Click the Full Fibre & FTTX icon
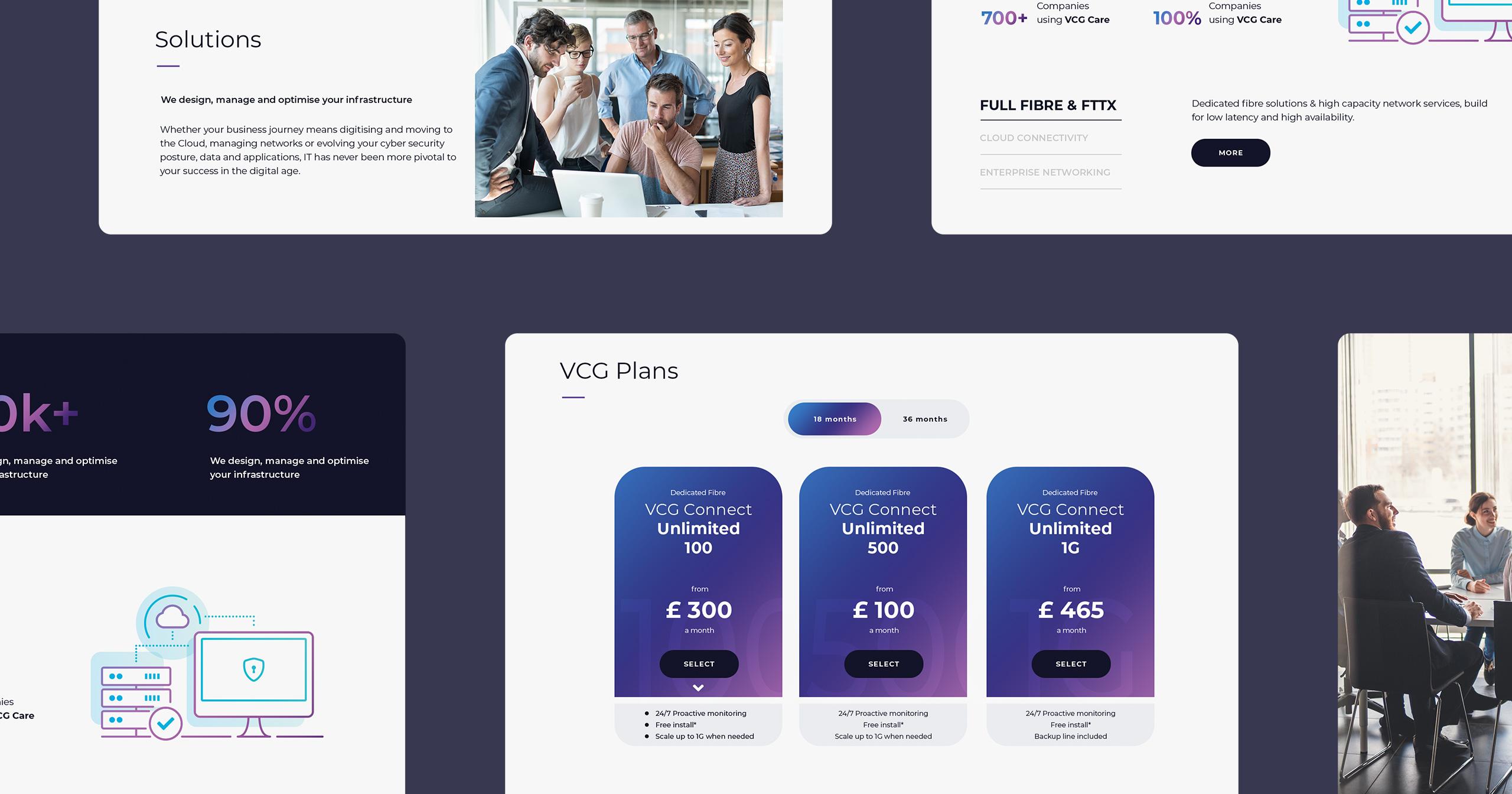1512x794 pixels. [x=1048, y=105]
